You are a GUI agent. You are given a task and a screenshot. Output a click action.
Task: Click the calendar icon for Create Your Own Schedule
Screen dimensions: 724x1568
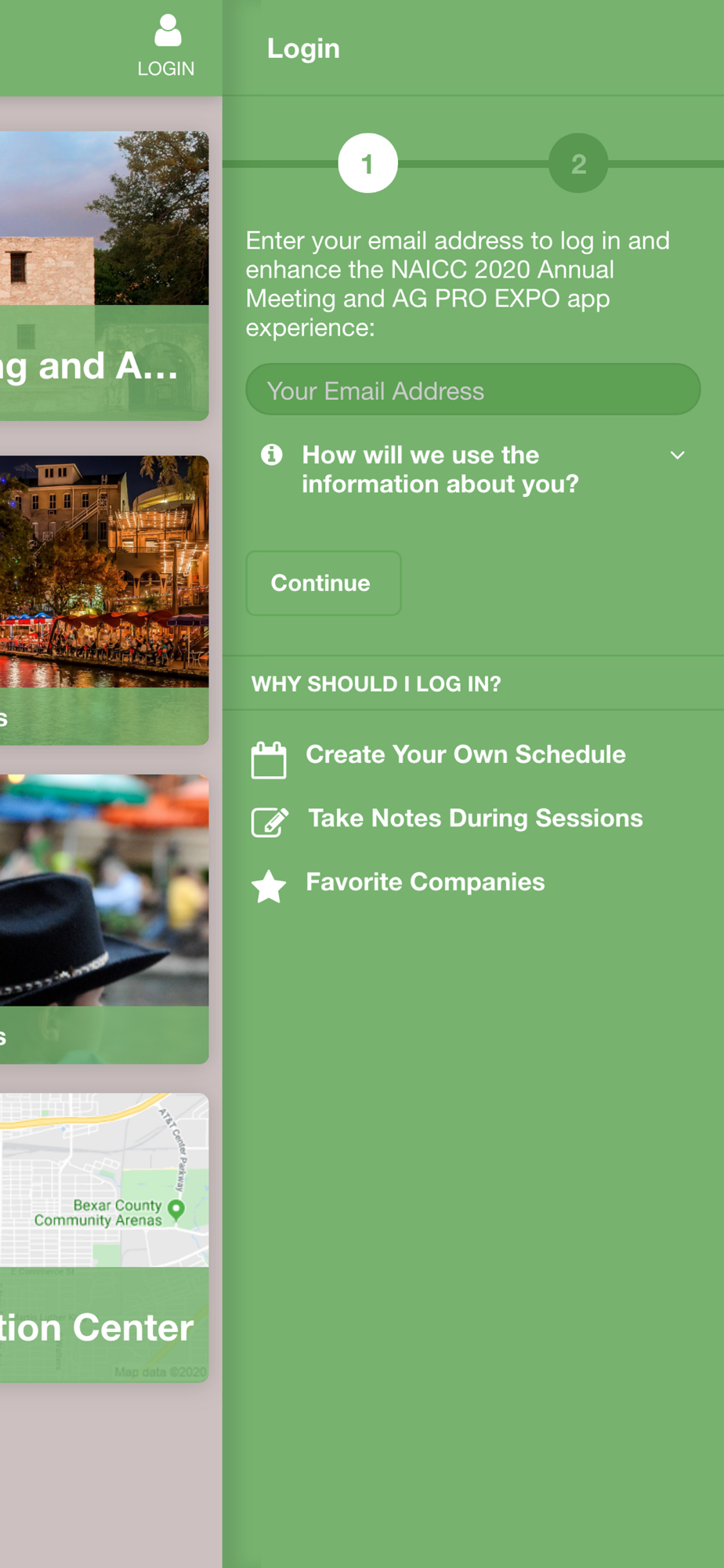269,760
